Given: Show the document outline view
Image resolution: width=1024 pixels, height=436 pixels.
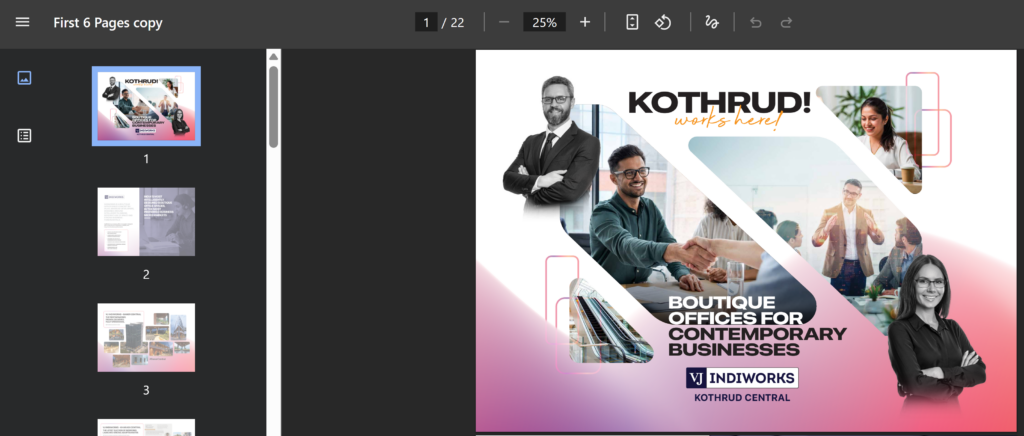Looking at the screenshot, I should (24, 136).
